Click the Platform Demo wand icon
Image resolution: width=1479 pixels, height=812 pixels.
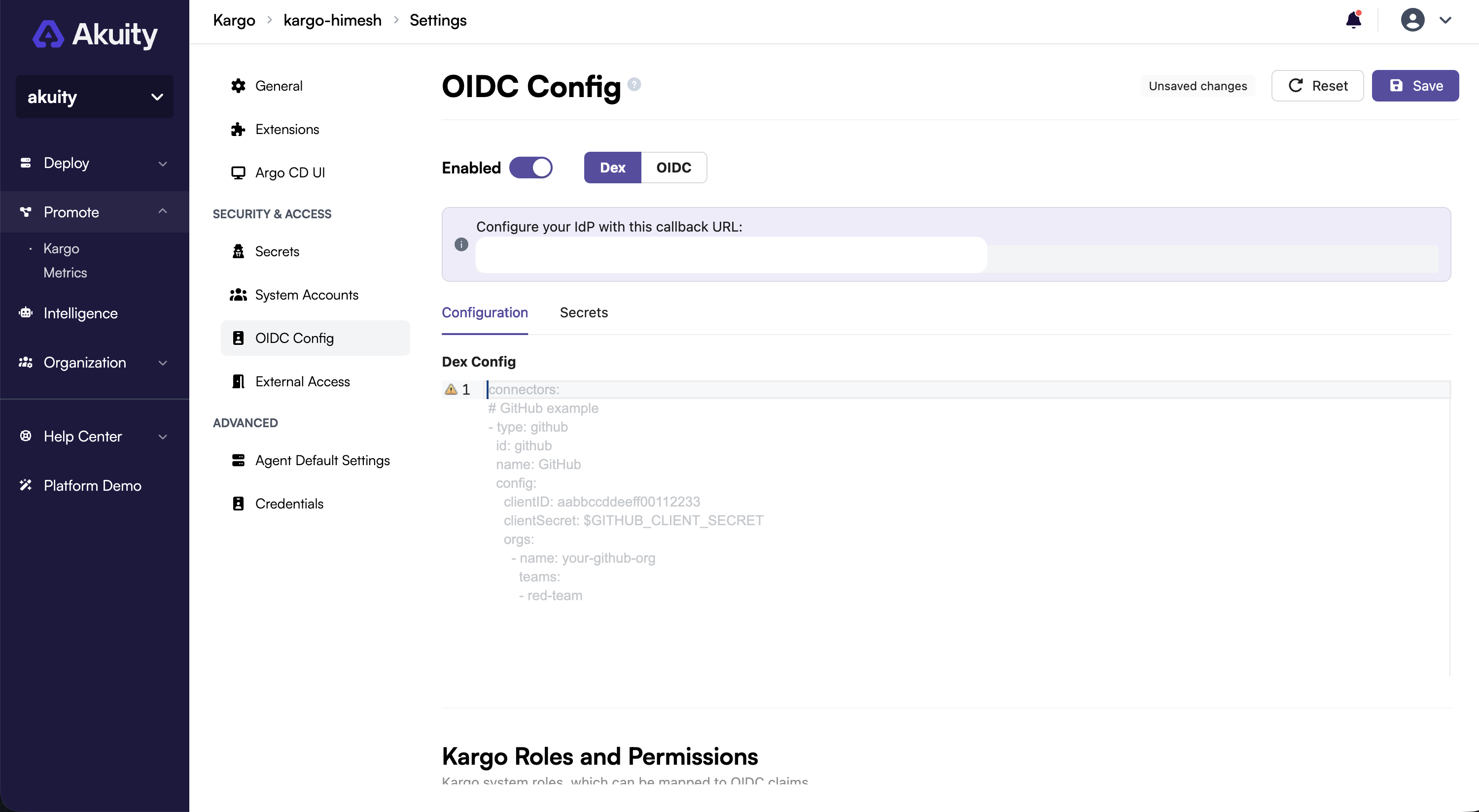(25, 485)
